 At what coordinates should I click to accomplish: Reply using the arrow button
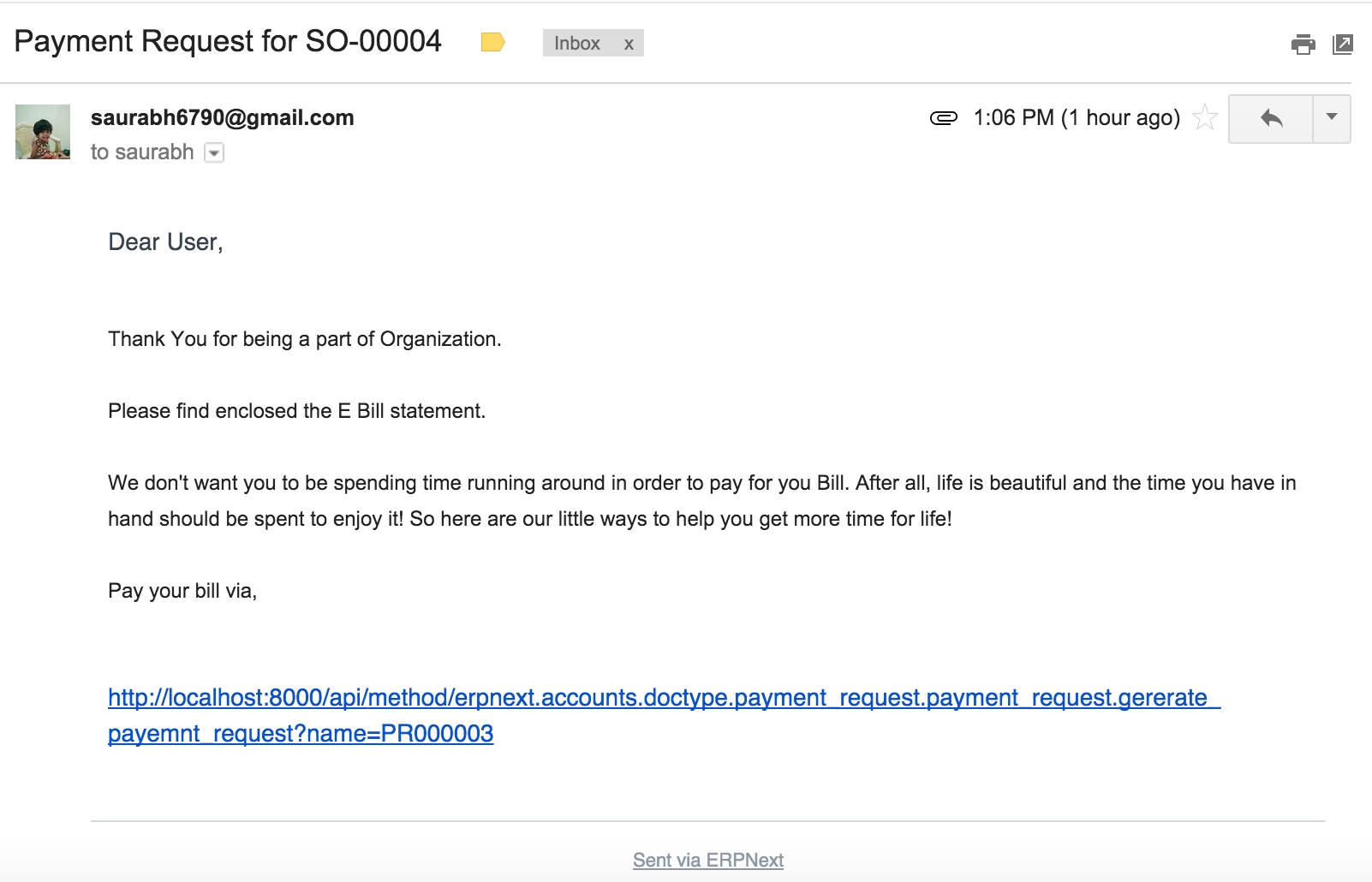click(1271, 118)
